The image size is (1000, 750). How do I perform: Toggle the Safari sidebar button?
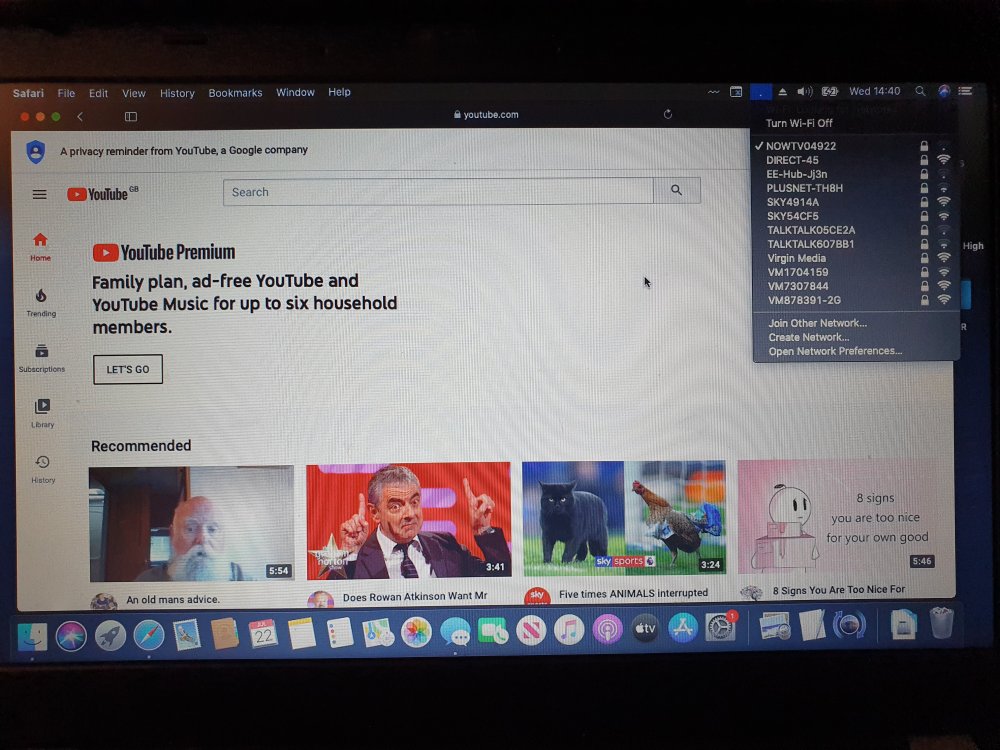point(131,117)
